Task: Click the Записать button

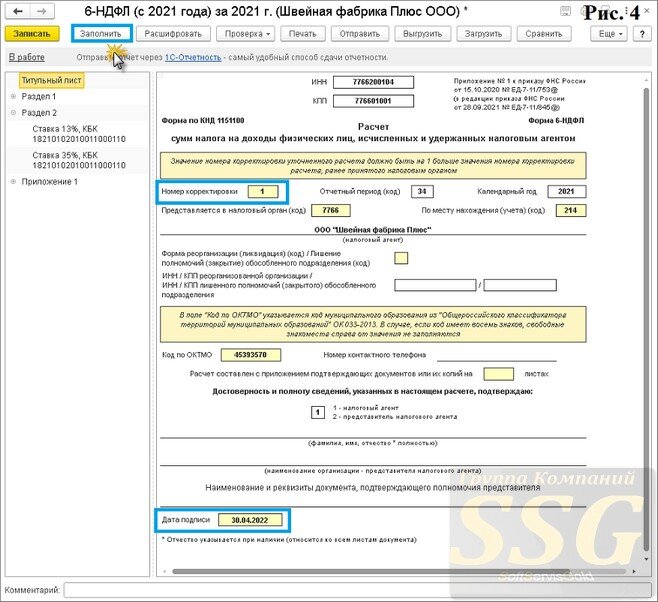Action: coord(32,34)
